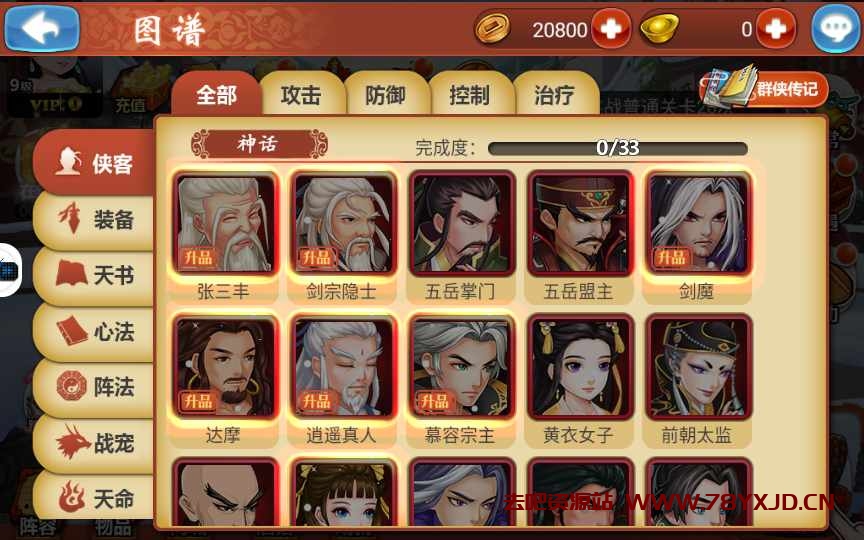The width and height of the screenshot is (864, 540).
Task: Select 黄衣女子 hero portrait
Action: [579, 367]
